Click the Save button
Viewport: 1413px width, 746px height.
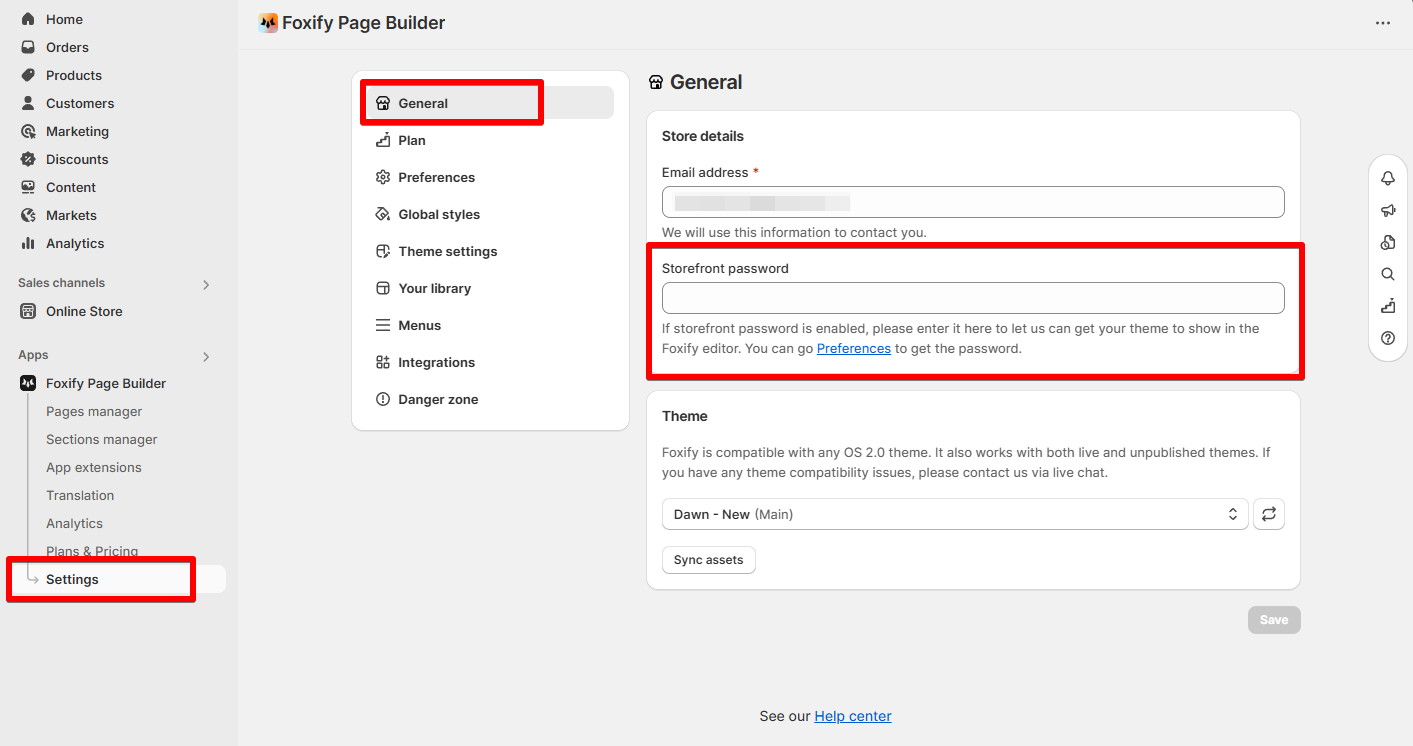coord(1274,620)
